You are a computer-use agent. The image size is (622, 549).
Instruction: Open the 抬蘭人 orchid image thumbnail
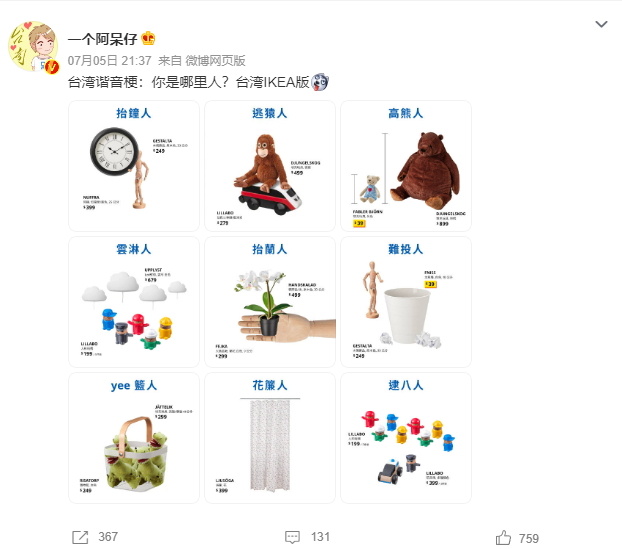(270, 302)
